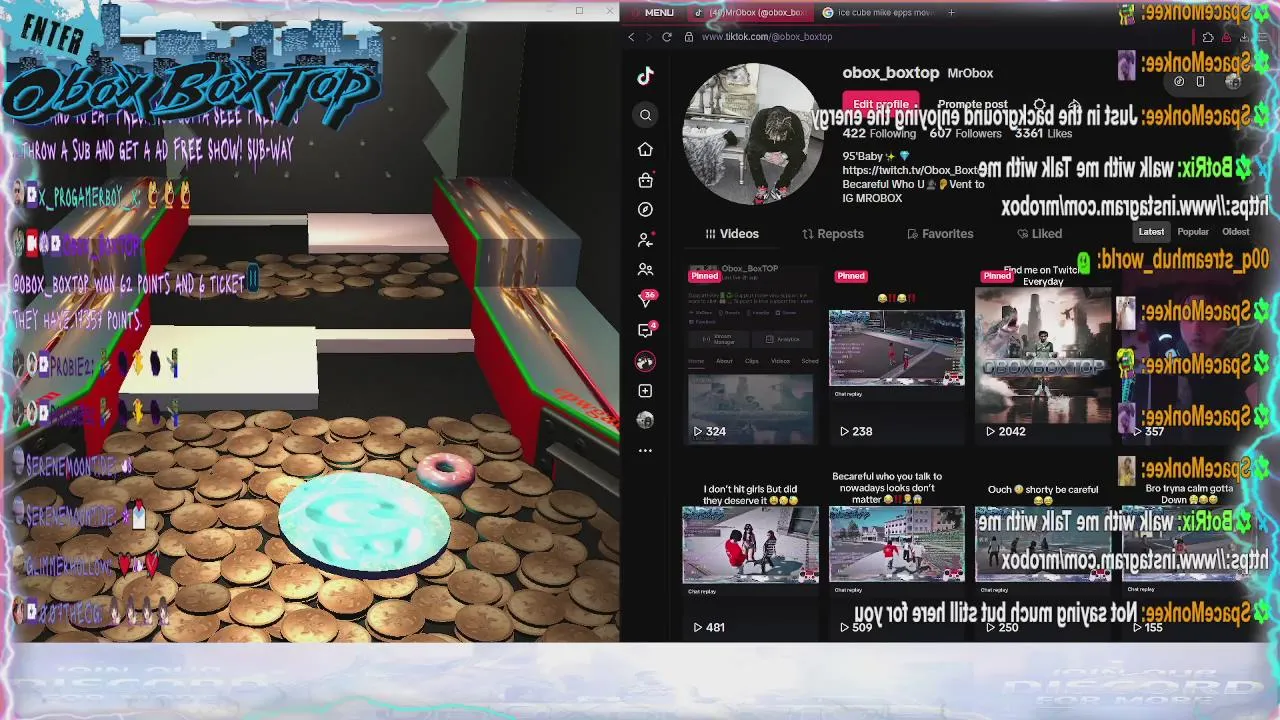Click the Upload plus icon in sidebar
The width and height of the screenshot is (1280, 720).
645,391
